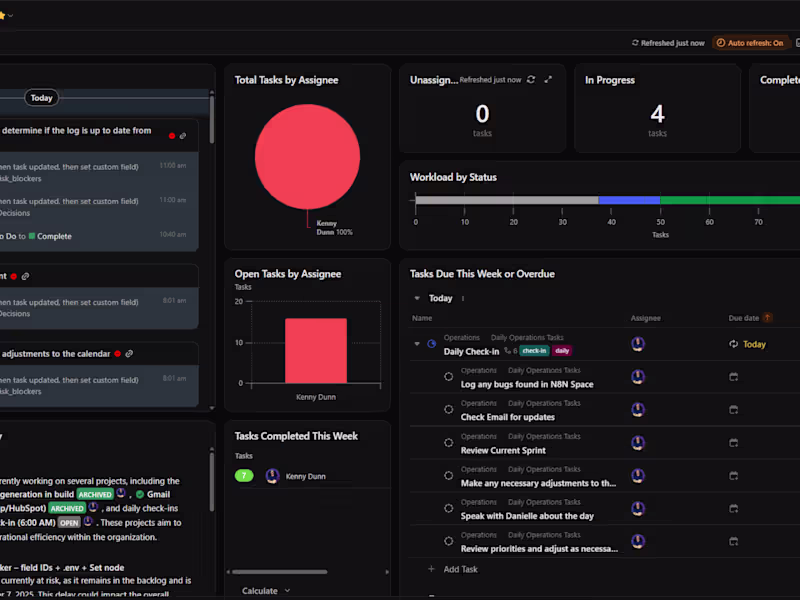800x600 pixels.
Task: Click Daily Check-in in-progress status icon
Action: pyautogui.click(x=432, y=344)
